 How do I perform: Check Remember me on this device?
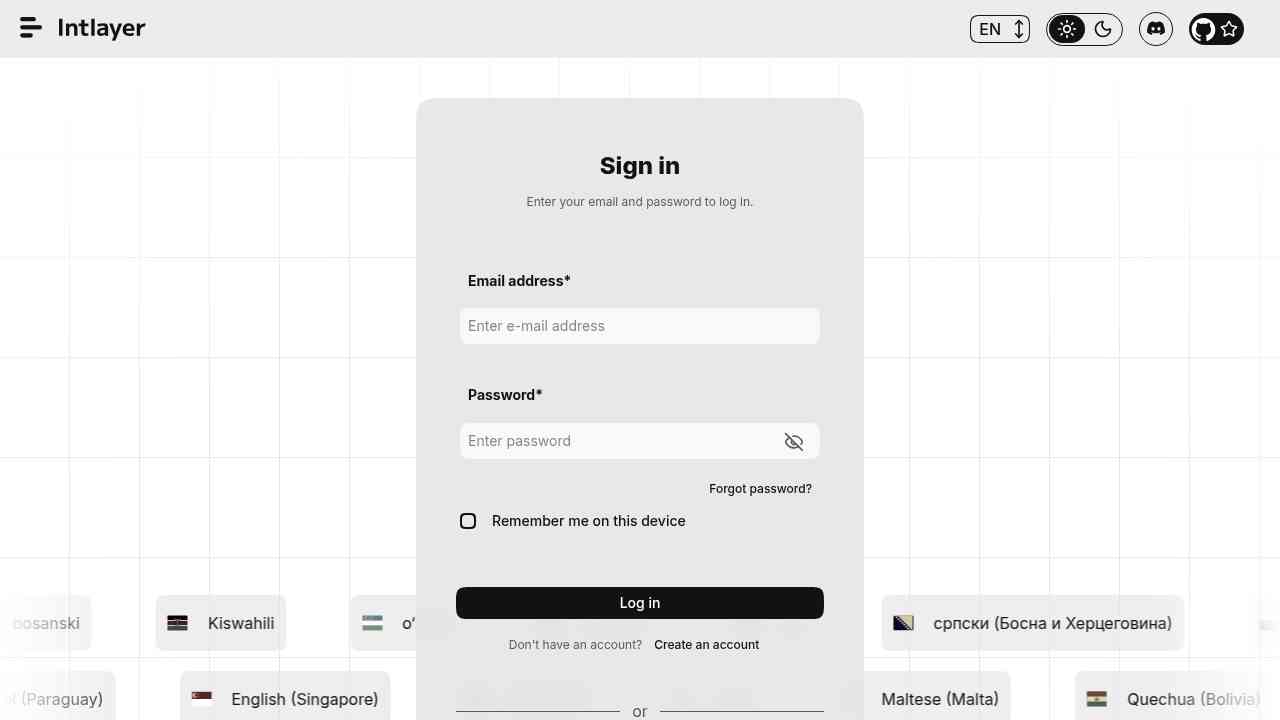click(468, 521)
